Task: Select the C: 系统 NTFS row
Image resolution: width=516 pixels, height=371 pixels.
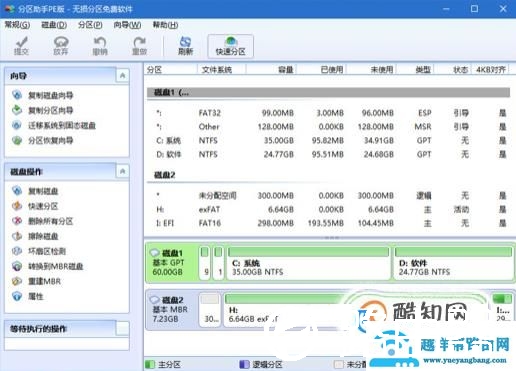Action: (x=328, y=141)
